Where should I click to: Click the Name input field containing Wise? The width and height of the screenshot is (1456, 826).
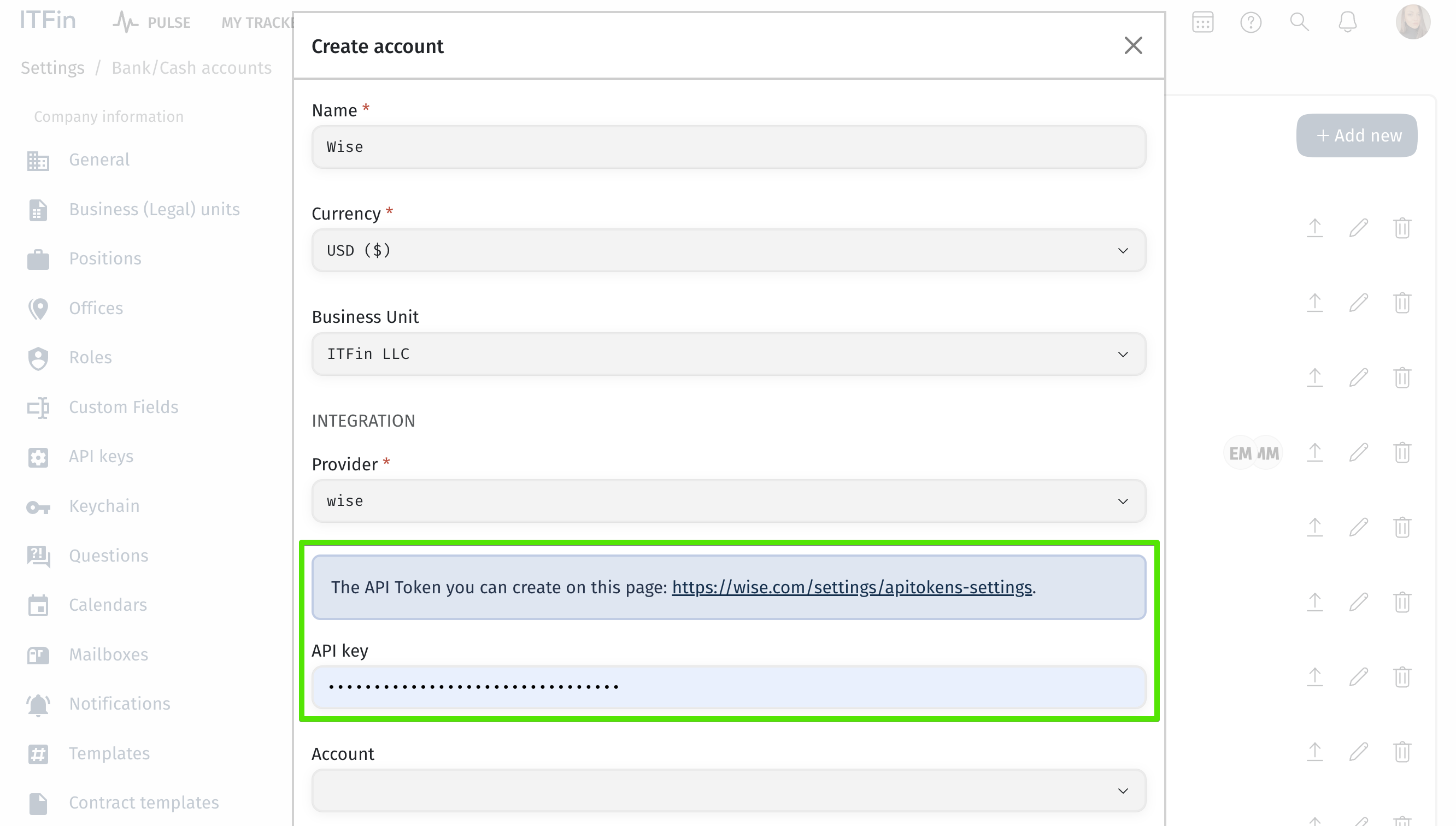[x=728, y=147]
